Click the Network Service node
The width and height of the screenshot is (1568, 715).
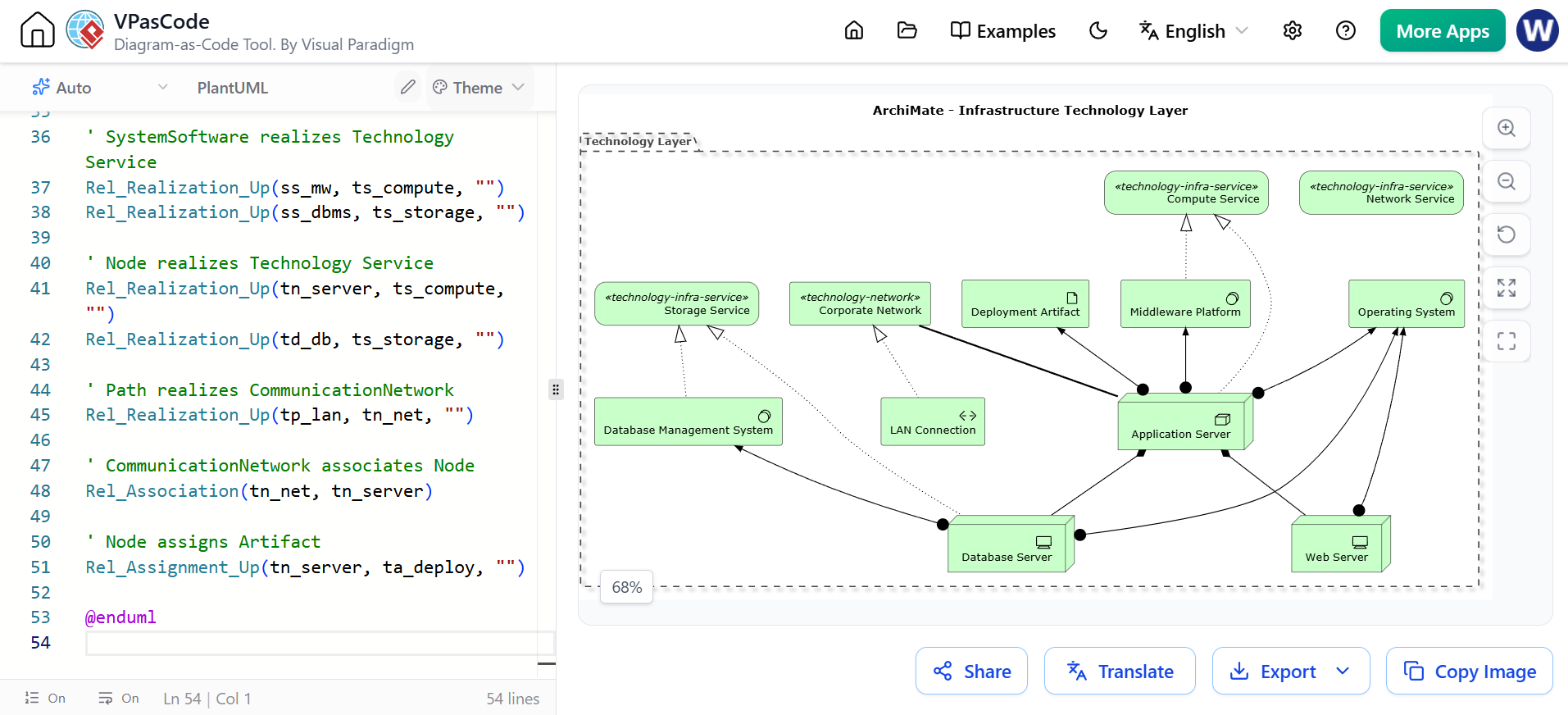[1381, 193]
